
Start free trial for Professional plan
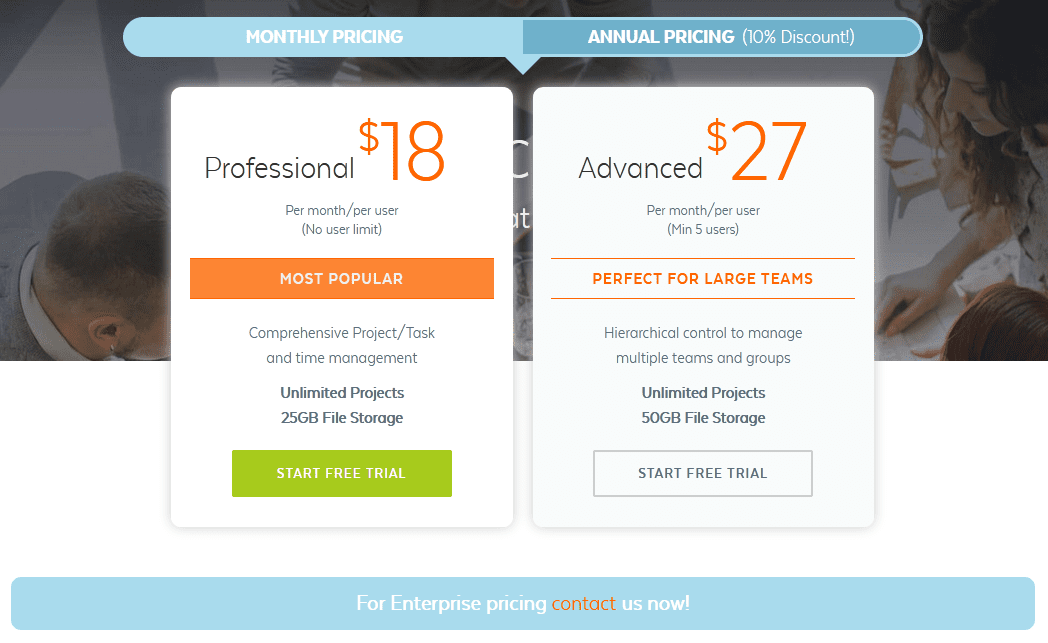pos(341,473)
